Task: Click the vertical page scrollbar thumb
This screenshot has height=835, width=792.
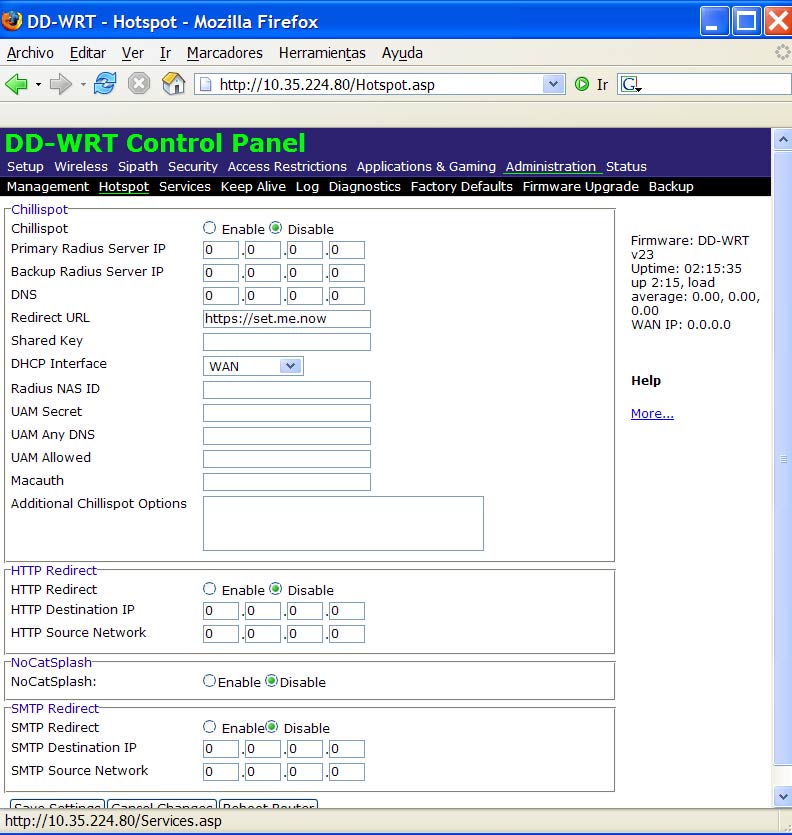Action: pyautogui.click(x=782, y=460)
